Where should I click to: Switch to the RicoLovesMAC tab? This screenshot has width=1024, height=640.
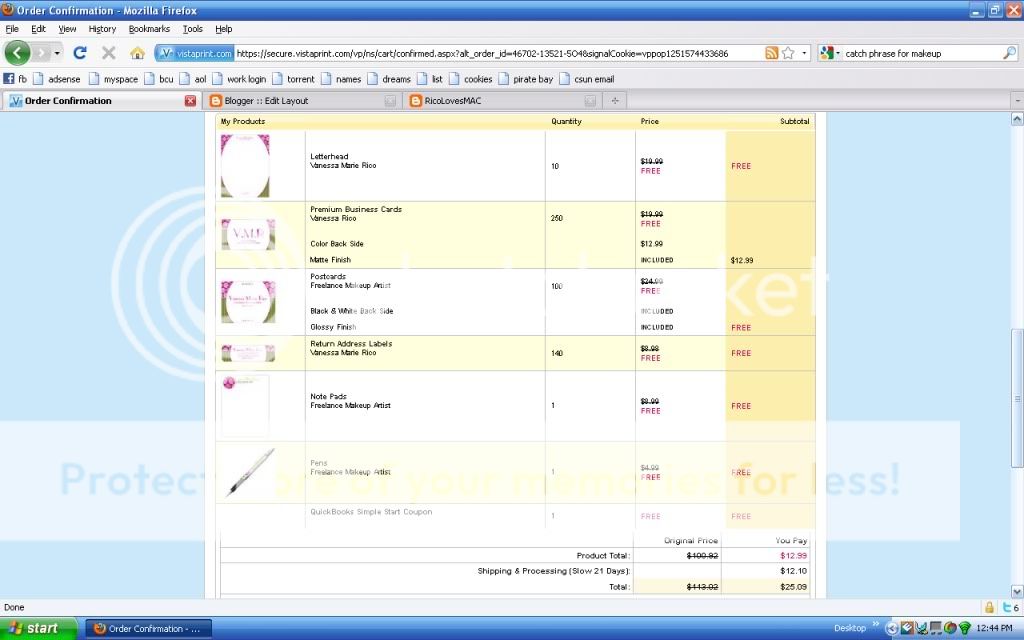click(502, 101)
